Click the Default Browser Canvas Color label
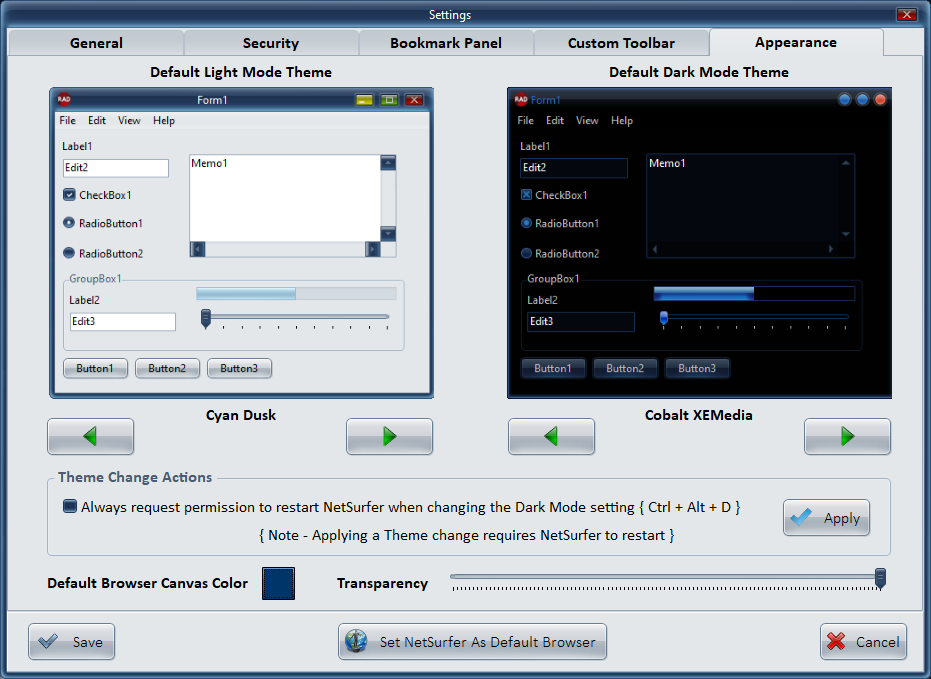Viewport: 931px width, 679px height. [x=148, y=583]
